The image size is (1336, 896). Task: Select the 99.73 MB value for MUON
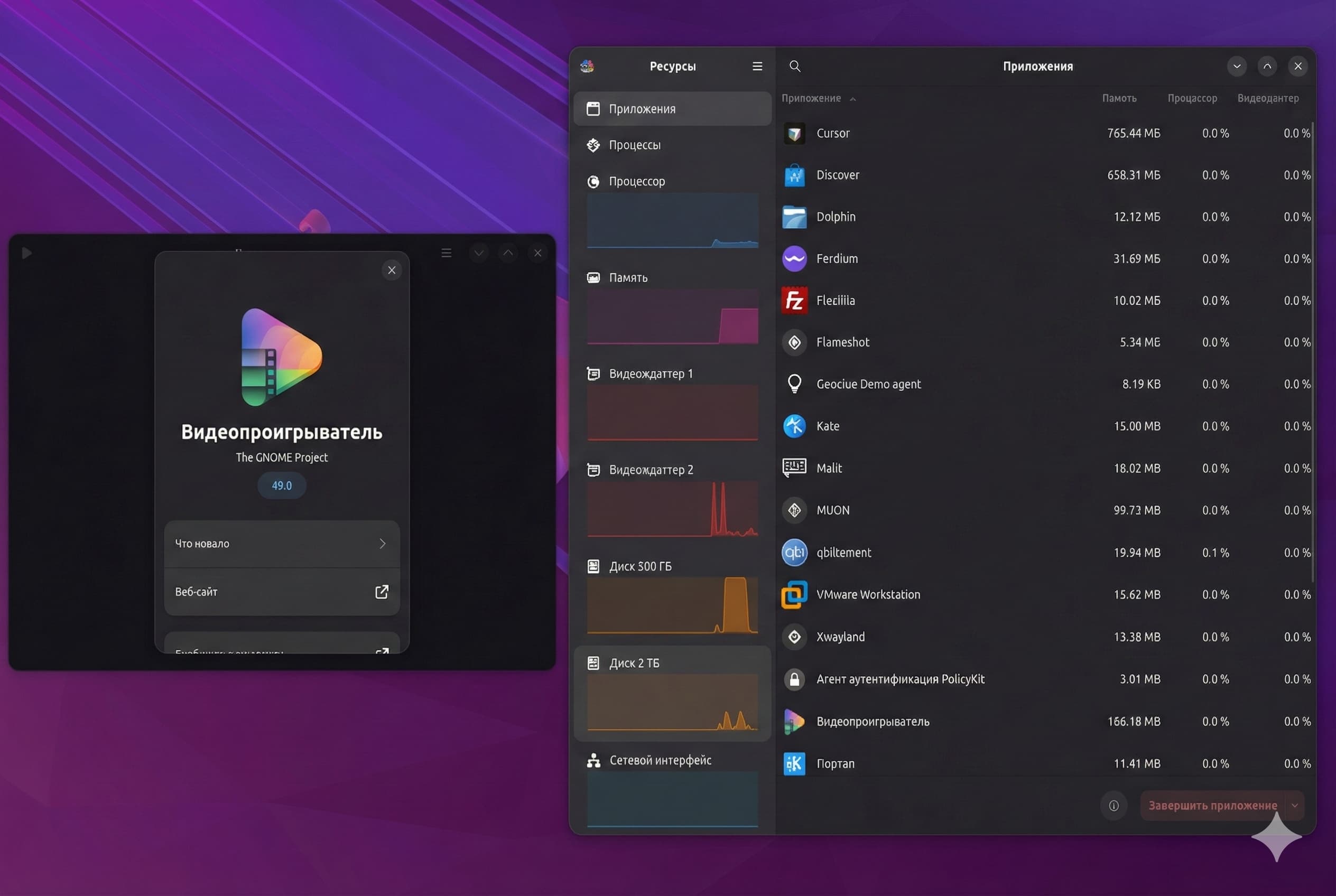(x=1136, y=510)
